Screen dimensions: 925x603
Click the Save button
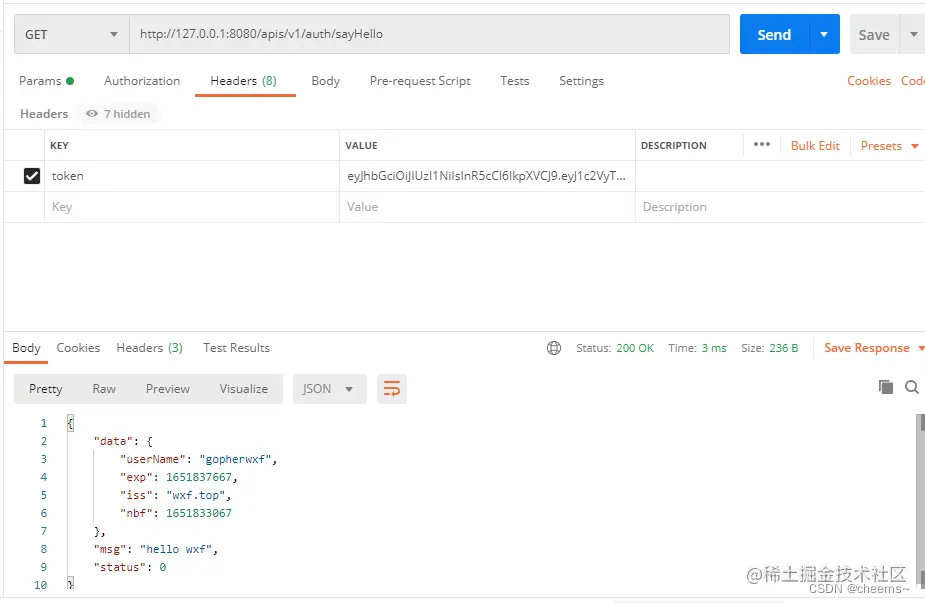[x=874, y=34]
